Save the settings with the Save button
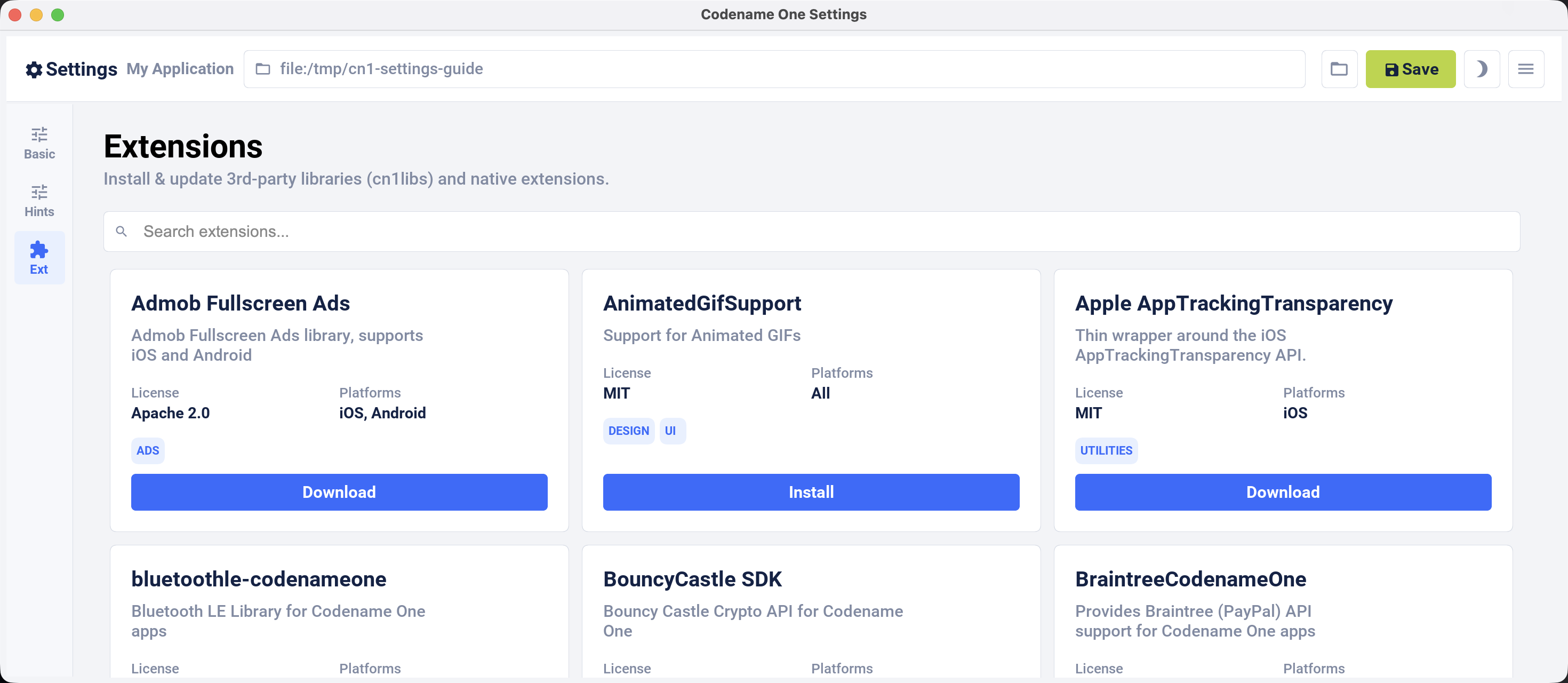 click(1410, 69)
